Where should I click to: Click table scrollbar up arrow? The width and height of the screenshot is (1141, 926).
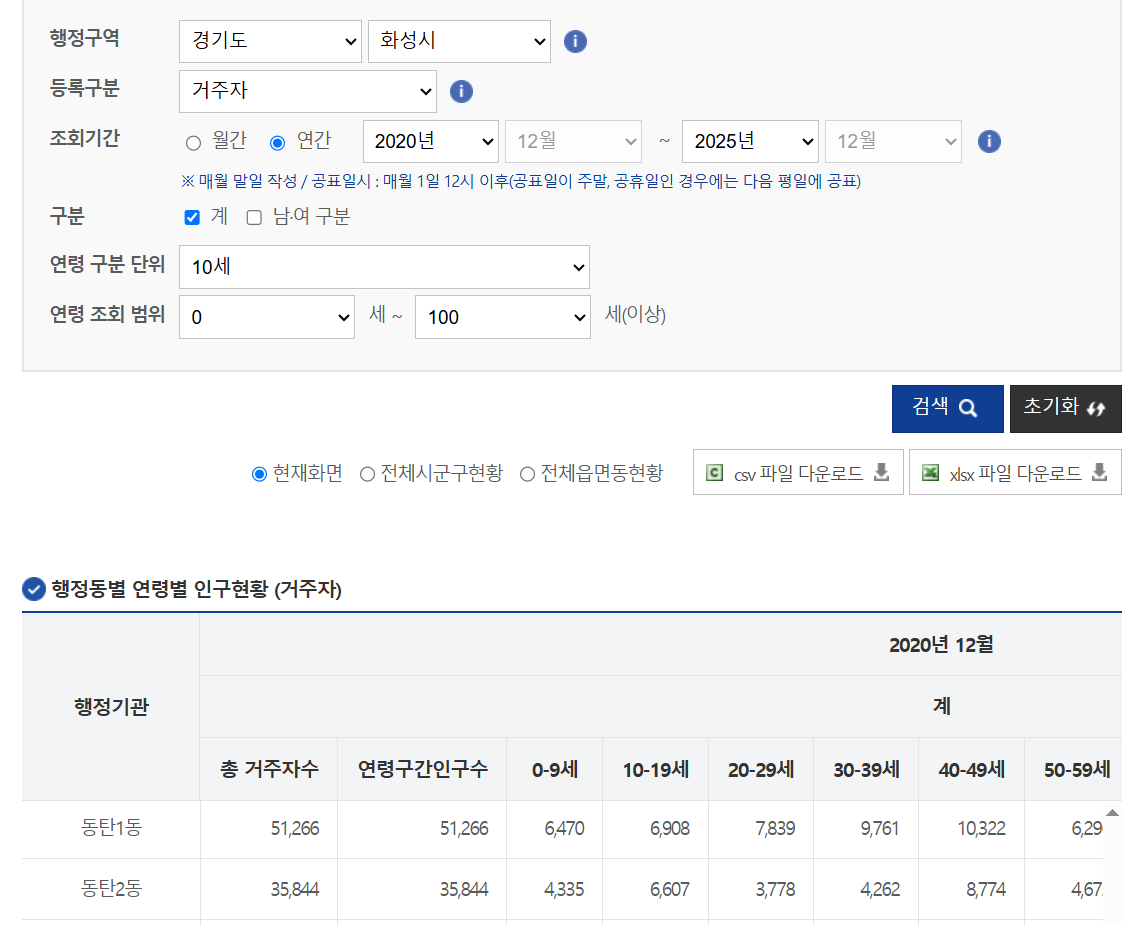[x=1112, y=813]
